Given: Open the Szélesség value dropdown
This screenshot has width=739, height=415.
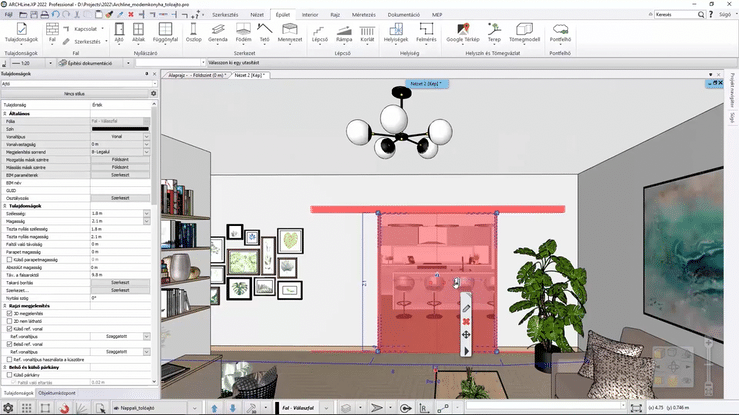Looking at the screenshot, I should [x=146, y=213].
